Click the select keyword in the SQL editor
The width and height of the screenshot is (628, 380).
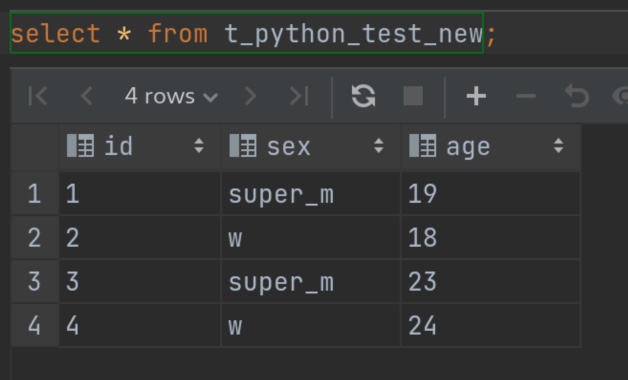55,34
